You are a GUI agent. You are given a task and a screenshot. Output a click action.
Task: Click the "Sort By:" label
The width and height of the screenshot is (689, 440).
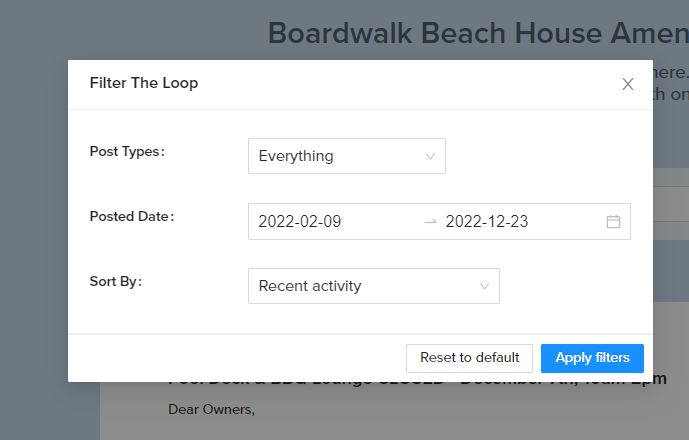pos(116,281)
